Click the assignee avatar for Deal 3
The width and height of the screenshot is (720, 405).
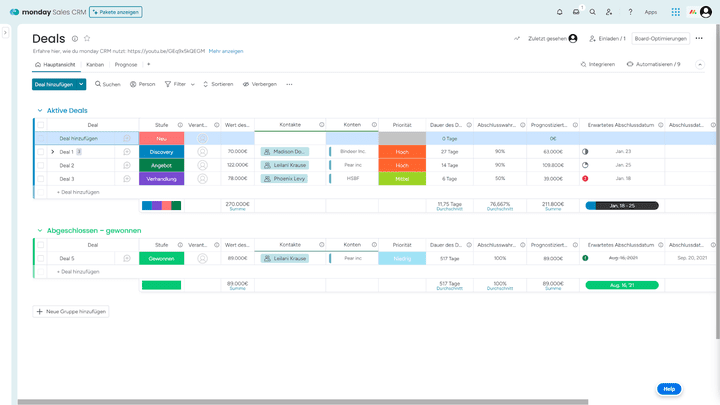pos(203,178)
